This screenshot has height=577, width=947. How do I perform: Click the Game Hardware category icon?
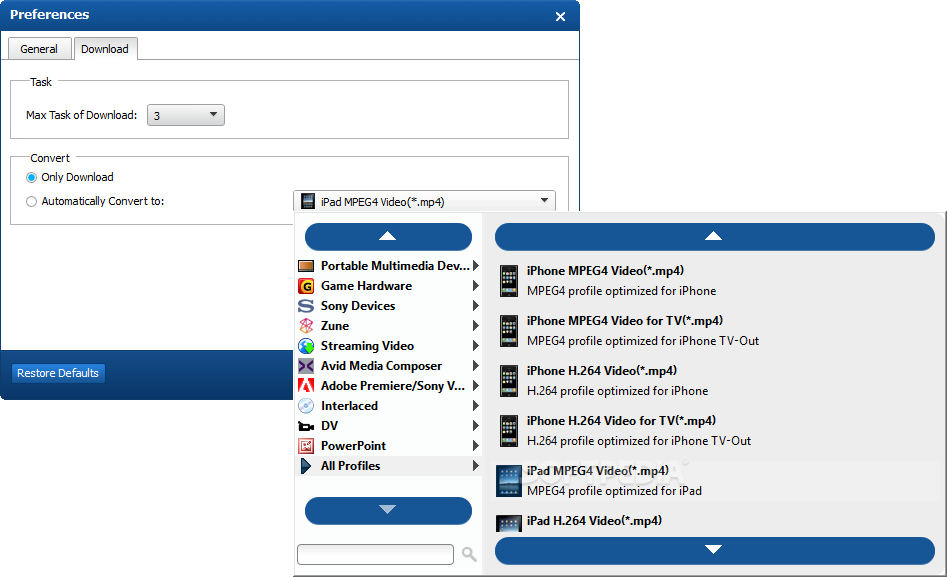point(306,286)
